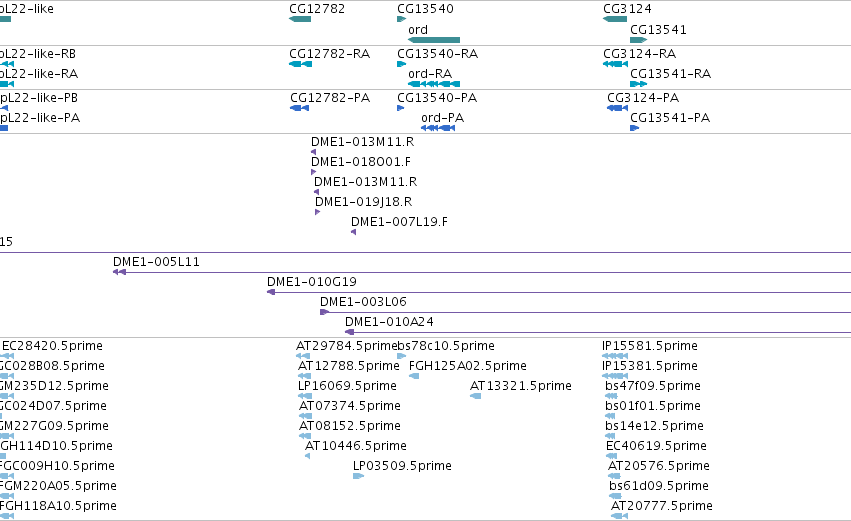
Task: Click the DME1-013M11.R top marker label
Action: (363, 142)
